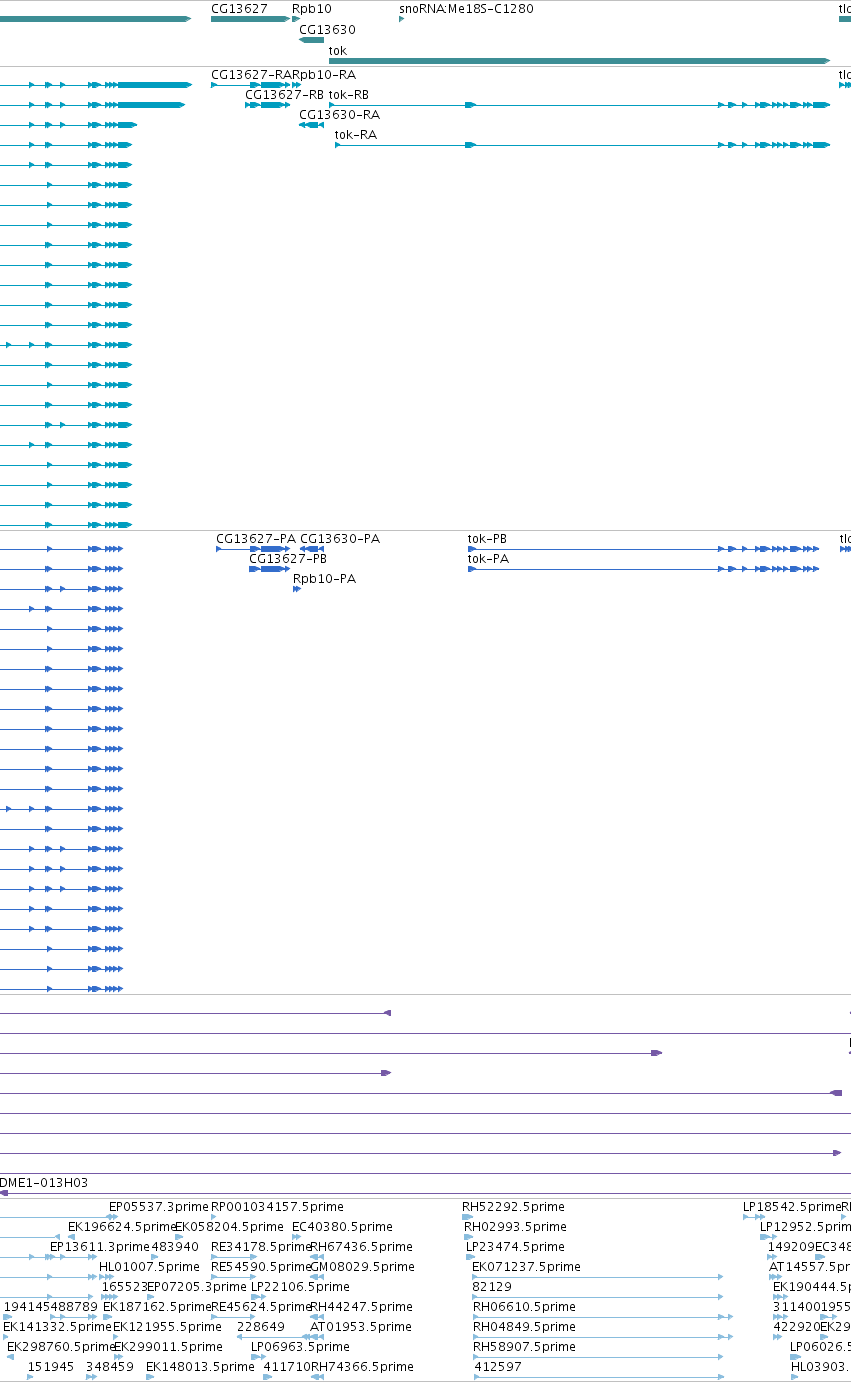Viewport: 851px width, 1382px height.
Task: Click the DME1-013H03 label
Action: 44,1182
